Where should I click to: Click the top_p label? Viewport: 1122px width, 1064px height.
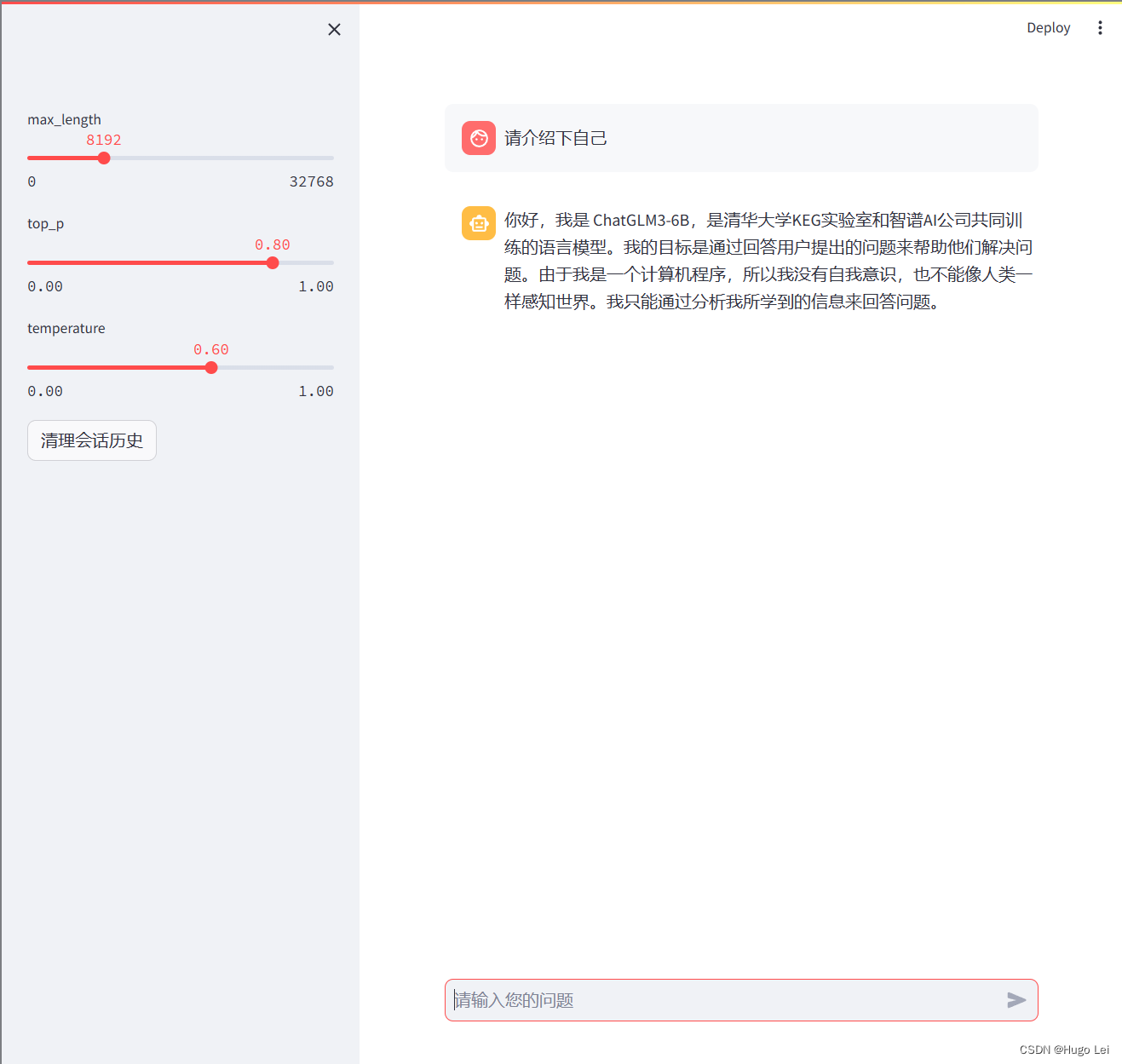pyautogui.click(x=45, y=224)
